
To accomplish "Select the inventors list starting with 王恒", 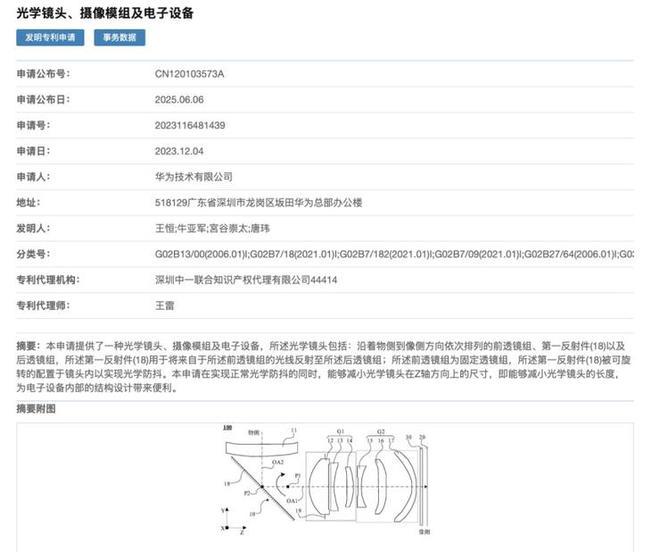I will (213, 228).
